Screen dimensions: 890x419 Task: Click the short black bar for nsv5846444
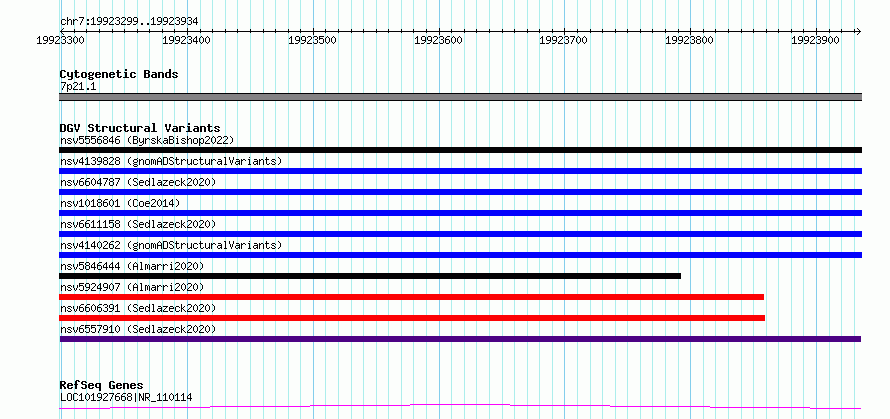pos(370,276)
